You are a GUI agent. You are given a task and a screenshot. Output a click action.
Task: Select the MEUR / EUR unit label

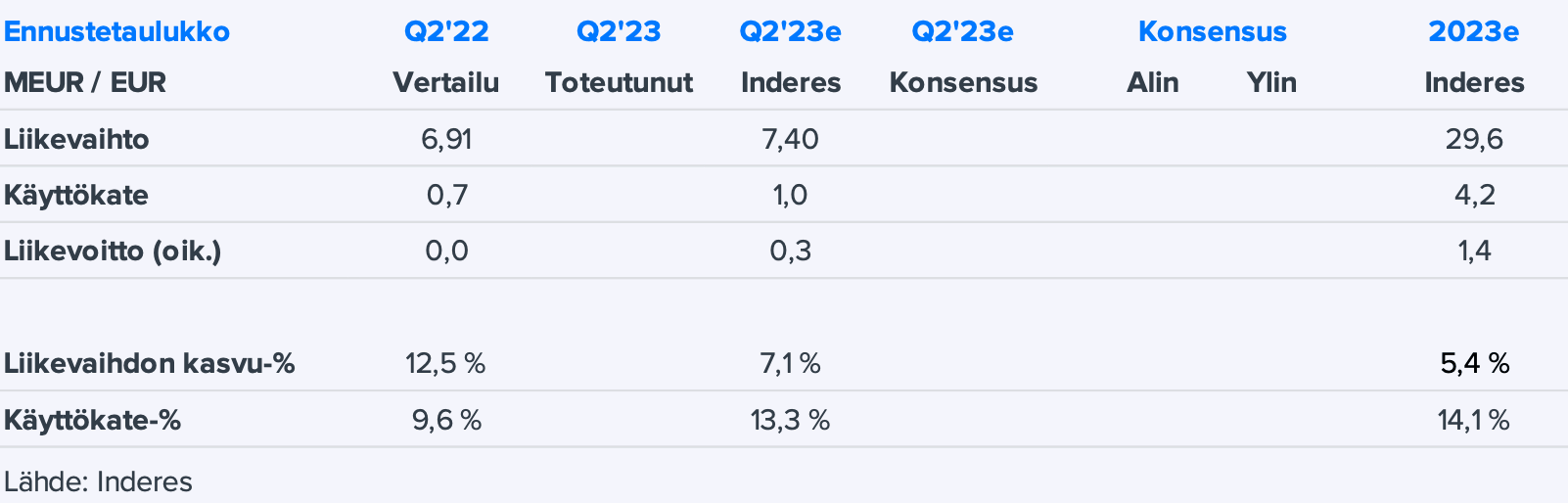click(x=85, y=82)
